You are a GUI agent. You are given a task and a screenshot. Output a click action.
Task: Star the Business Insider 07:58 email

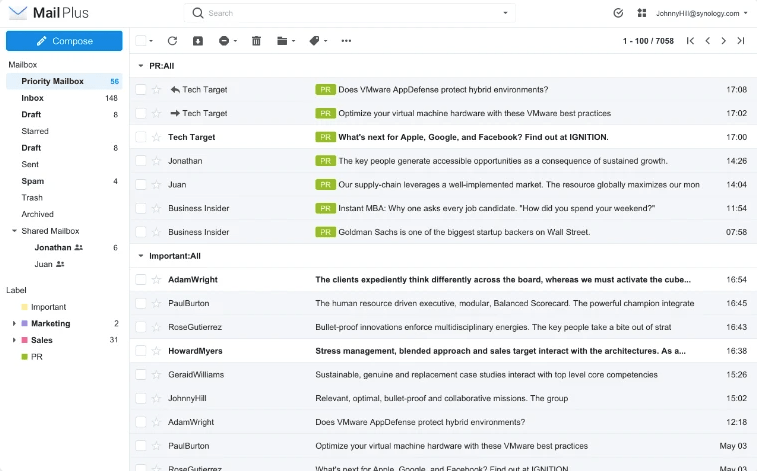[x=156, y=232]
